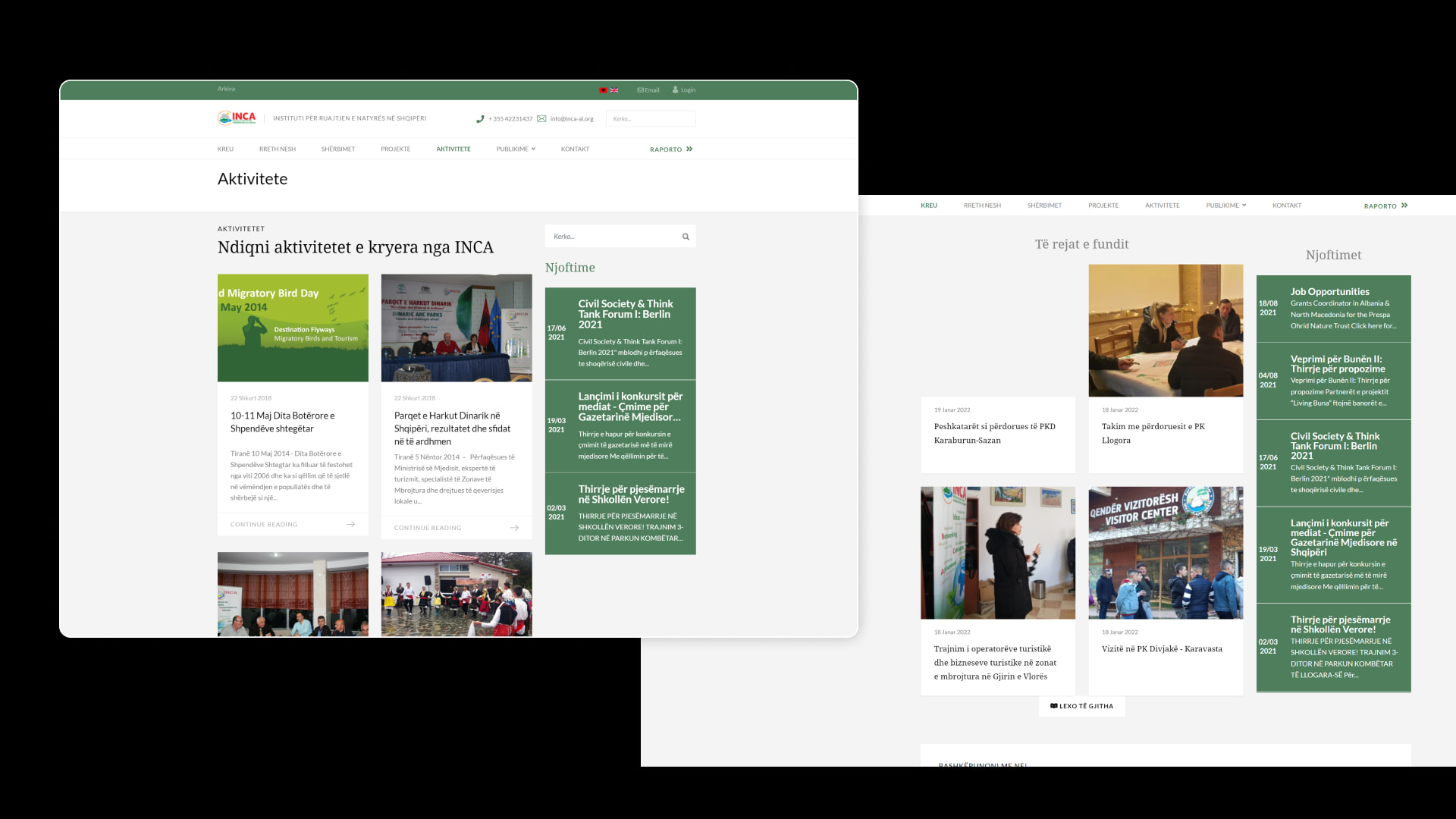Open KREU menu in left window
This screenshot has height=819, width=1456.
[225, 149]
